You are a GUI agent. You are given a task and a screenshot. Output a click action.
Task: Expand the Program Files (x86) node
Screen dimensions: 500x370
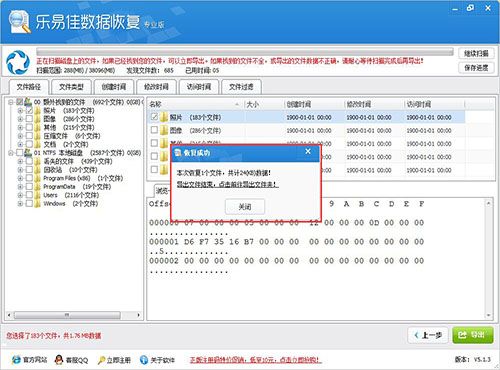pos(20,178)
